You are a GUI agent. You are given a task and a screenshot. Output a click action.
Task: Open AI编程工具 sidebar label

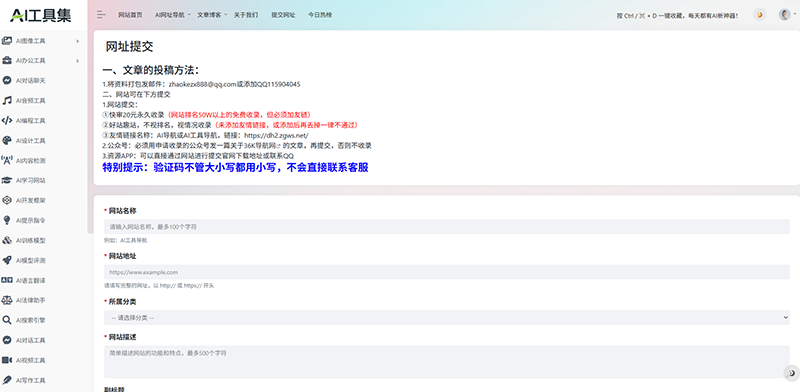[31, 120]
